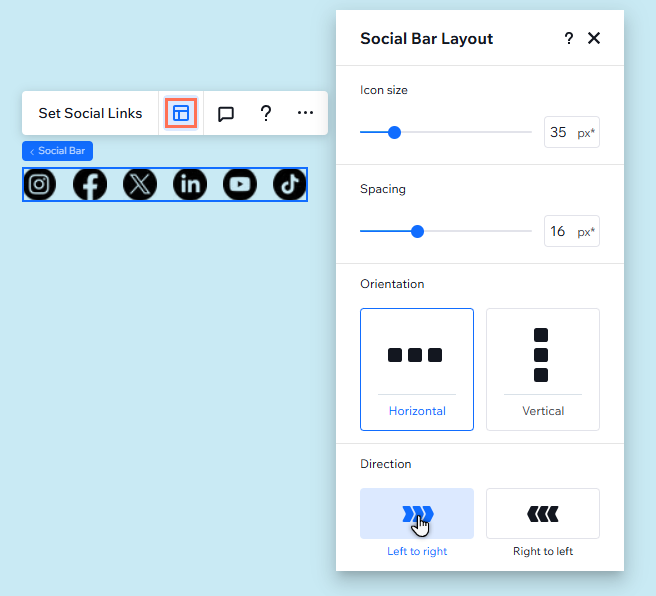656x596 pixels.
Task: Click the Icon size value field showing 35
Action: tap(571, 132)
